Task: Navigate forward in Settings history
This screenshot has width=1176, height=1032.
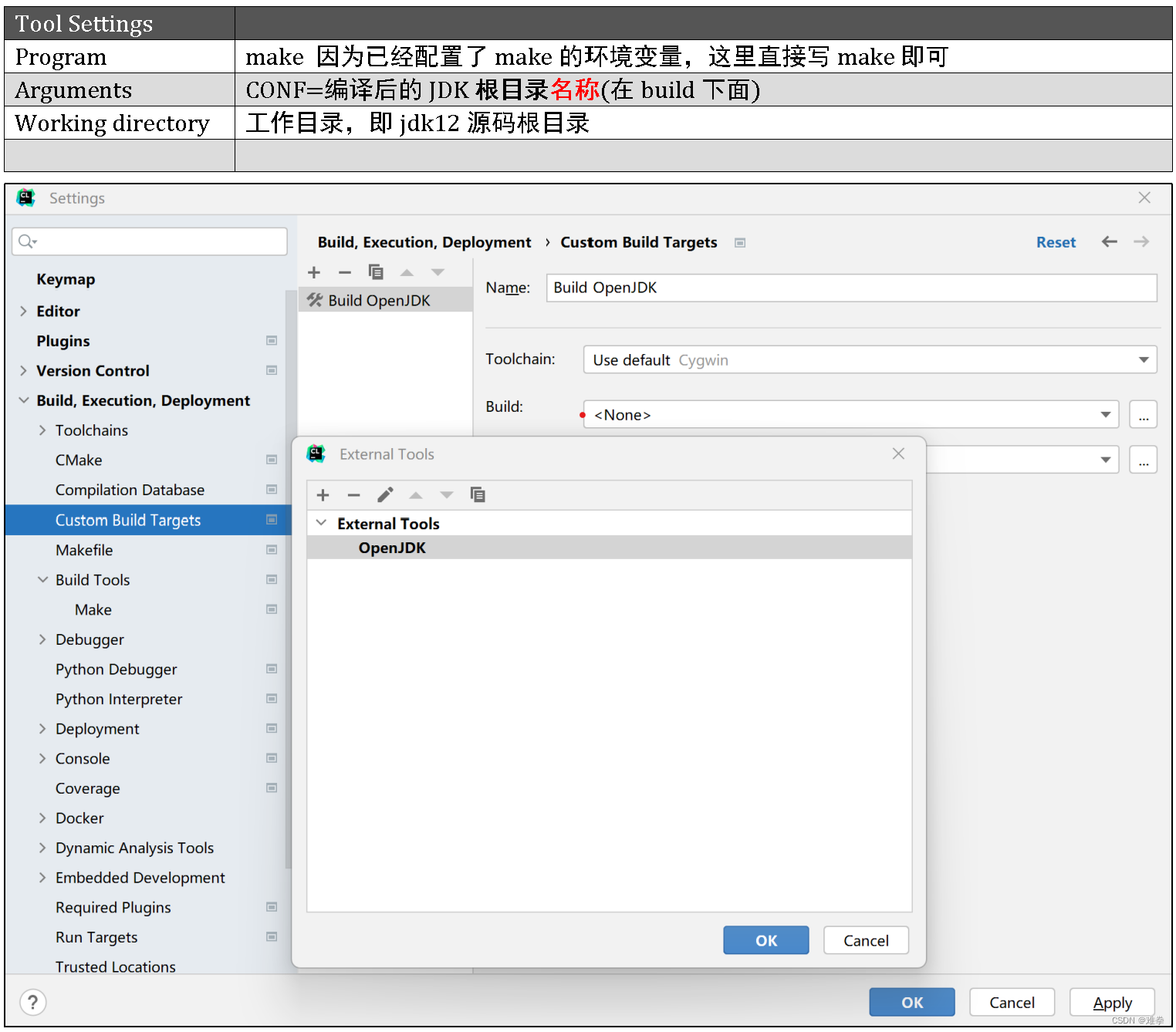Action: 1141,242
